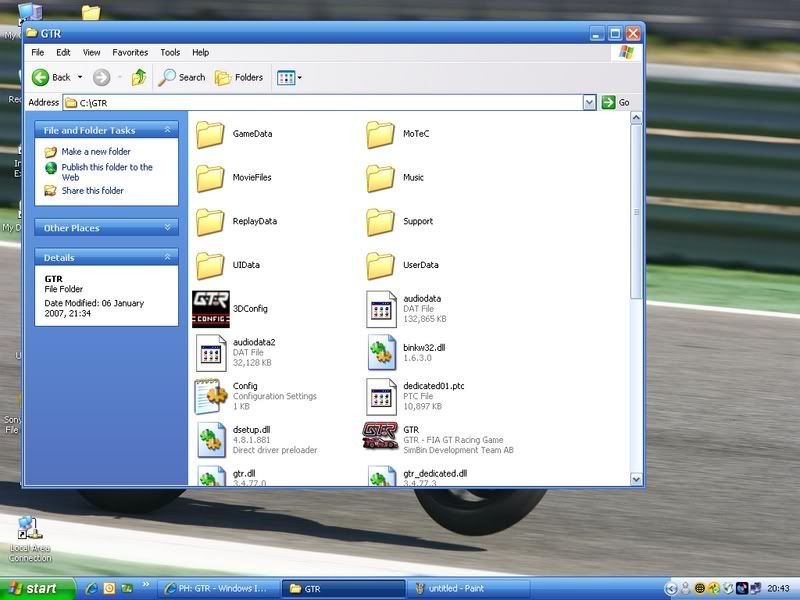800x600 pixels.
Task: Open the Views dropdown in toolbar
Action: [289, 77]
